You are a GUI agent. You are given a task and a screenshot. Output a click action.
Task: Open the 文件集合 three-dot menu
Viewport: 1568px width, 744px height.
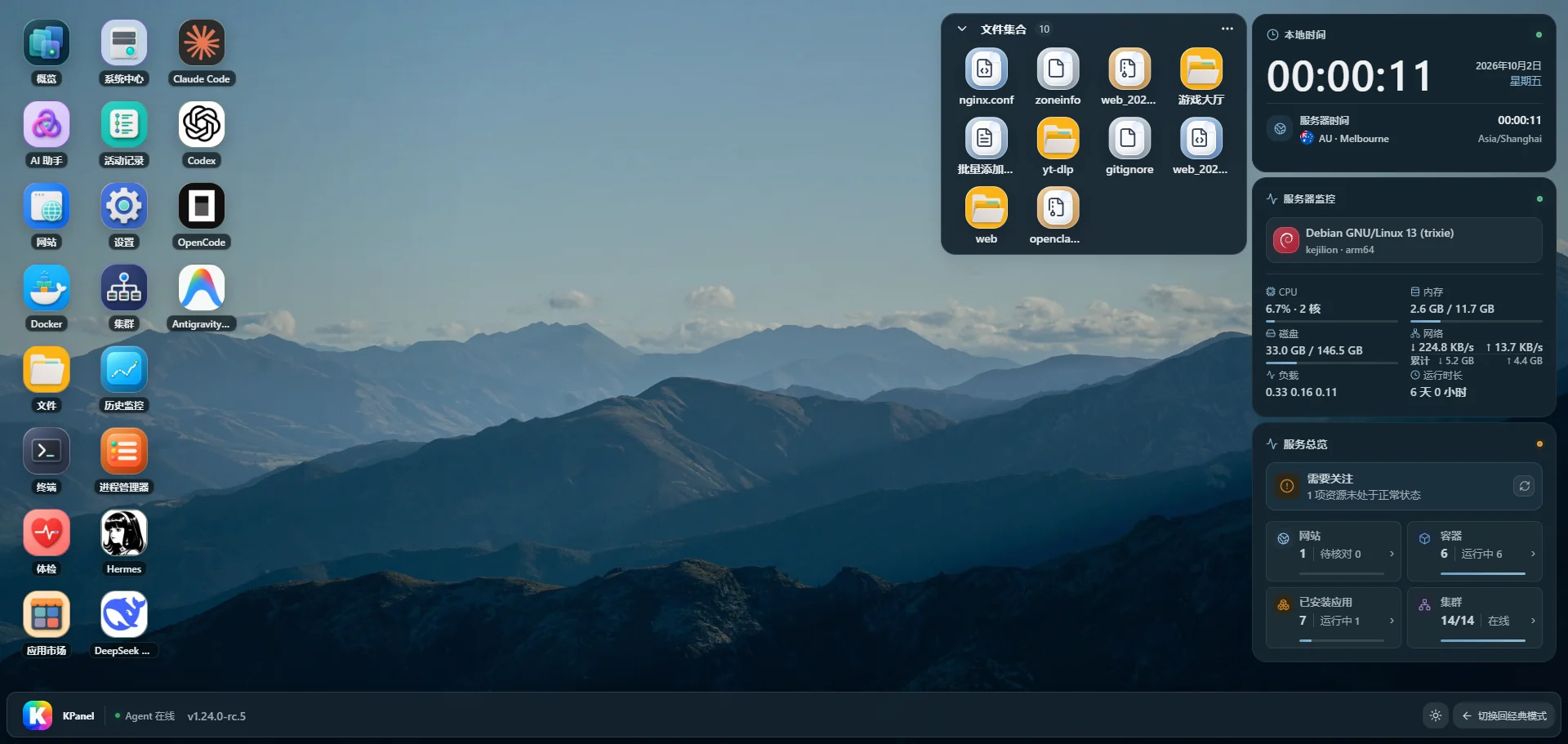coord(1227,29)
